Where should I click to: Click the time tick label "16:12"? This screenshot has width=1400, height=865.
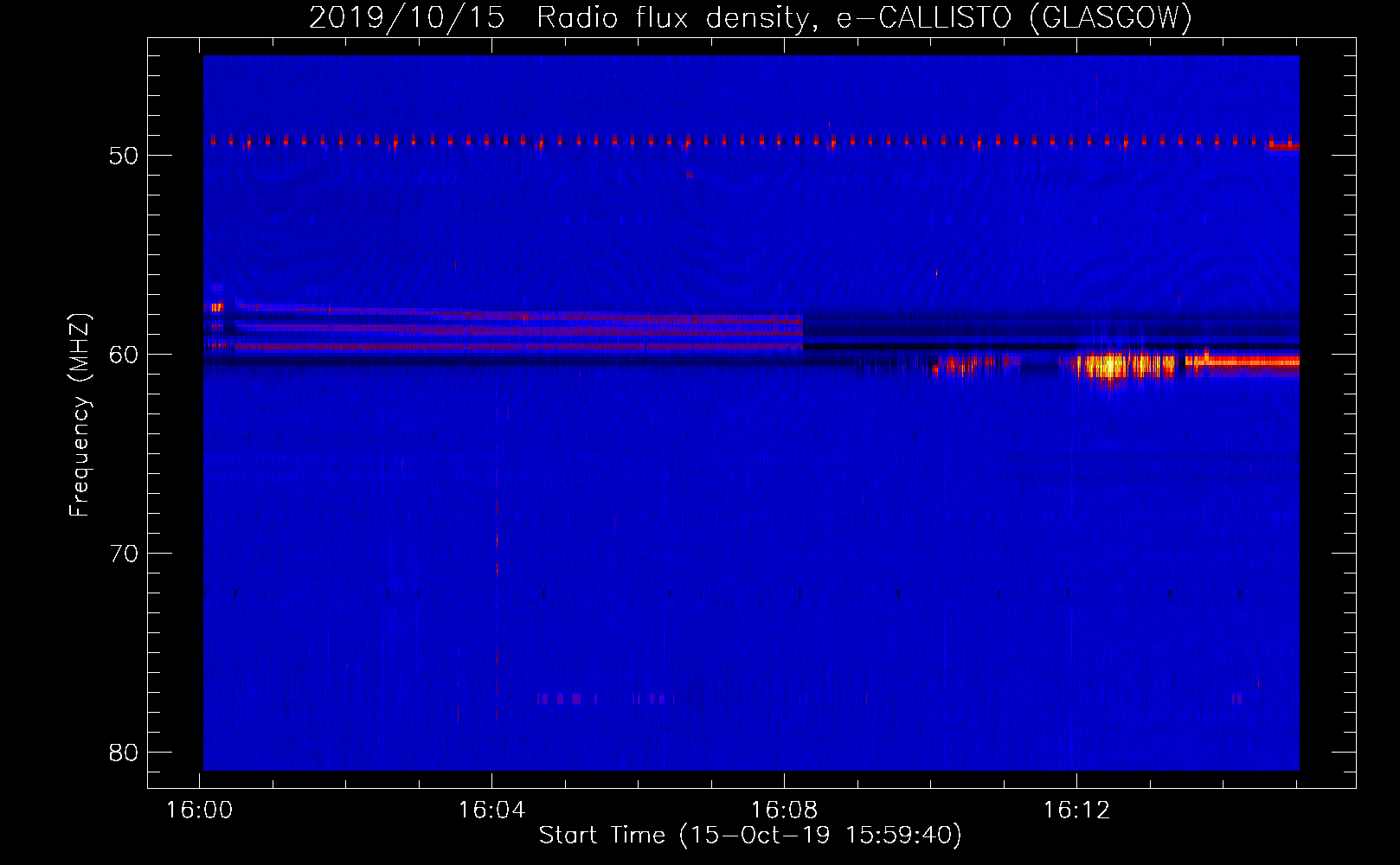pyautogui.click(x=1076, y=811)
